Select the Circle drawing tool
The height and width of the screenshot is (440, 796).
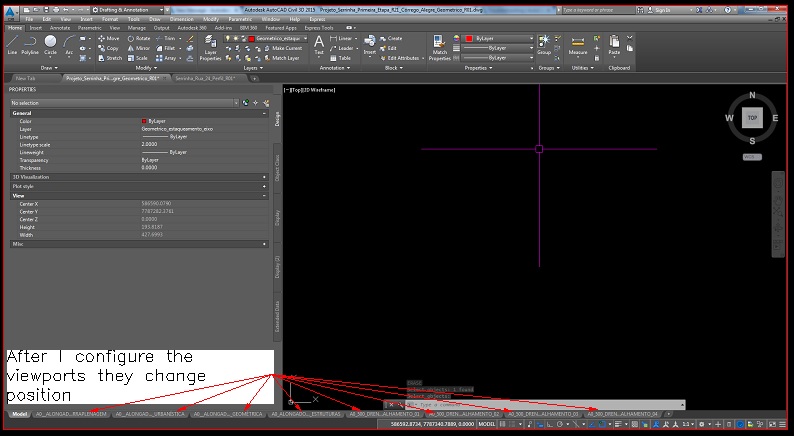50,42
